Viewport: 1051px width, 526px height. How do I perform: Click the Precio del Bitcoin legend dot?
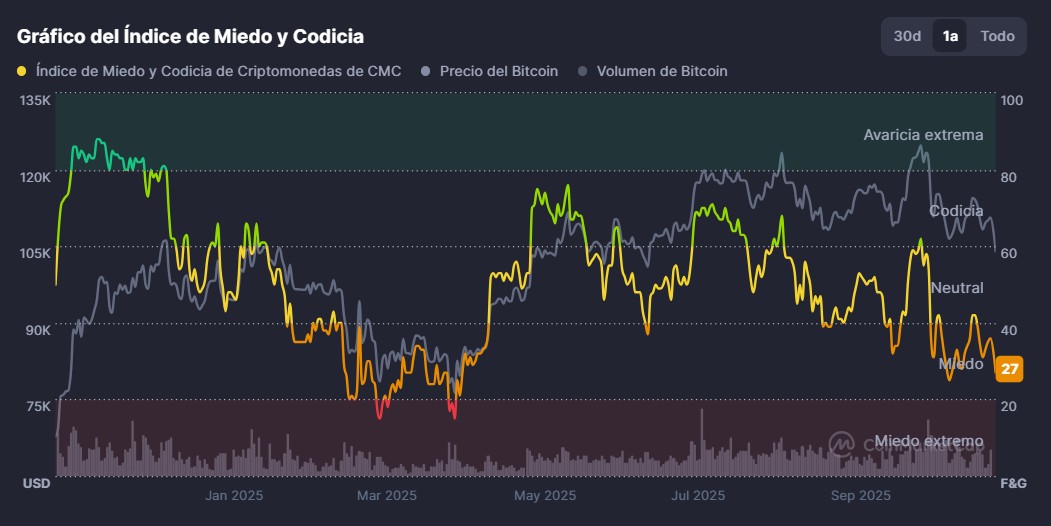(426, 71)
